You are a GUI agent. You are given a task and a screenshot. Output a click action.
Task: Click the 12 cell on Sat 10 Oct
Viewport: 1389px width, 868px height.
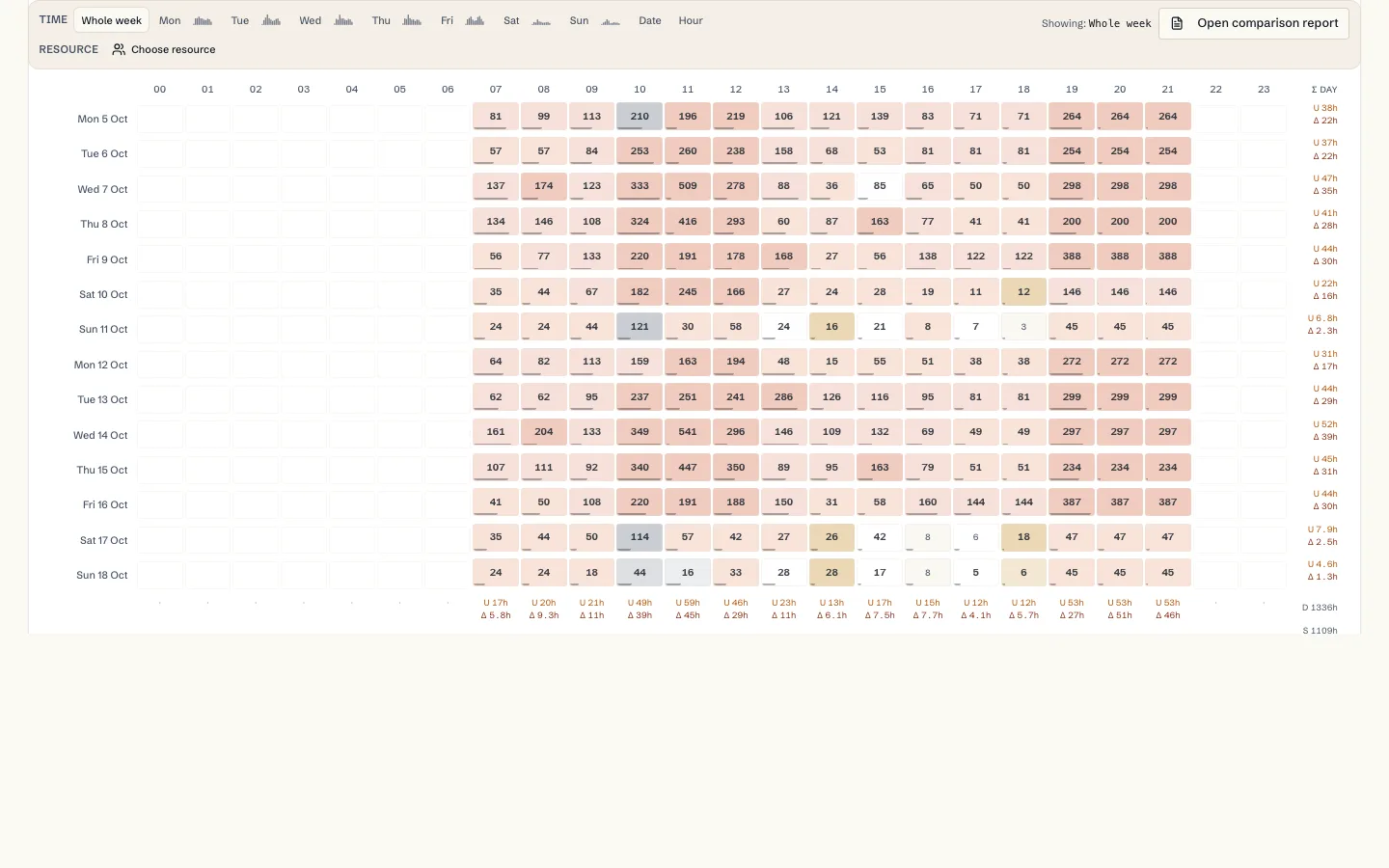click(x=1023, y=292)
